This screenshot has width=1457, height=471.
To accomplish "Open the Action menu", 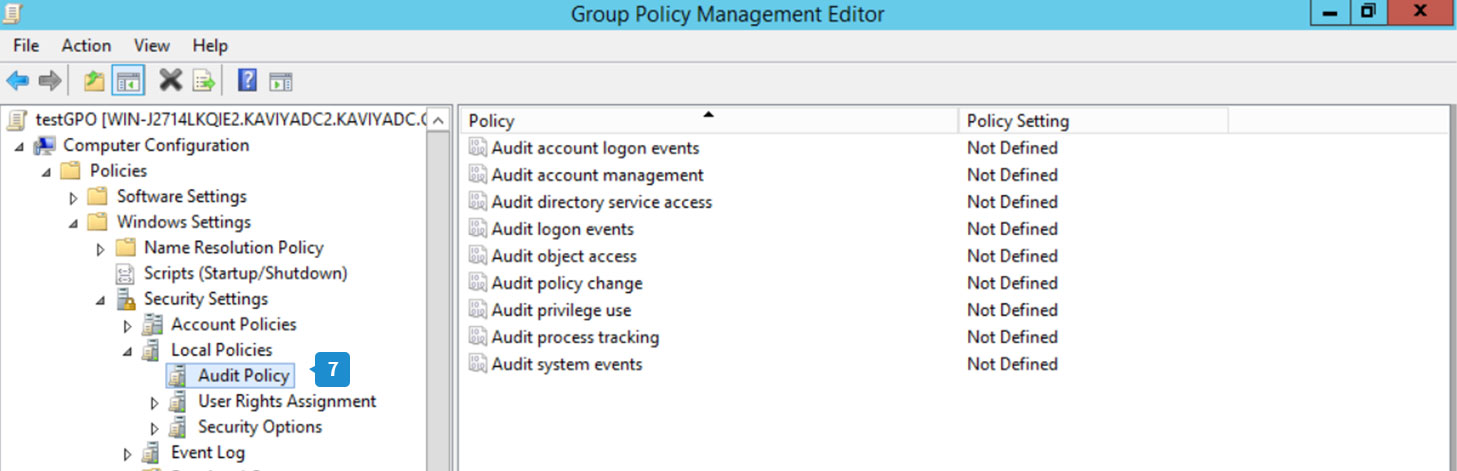I will pyautogui.click(x=86, y=45).
